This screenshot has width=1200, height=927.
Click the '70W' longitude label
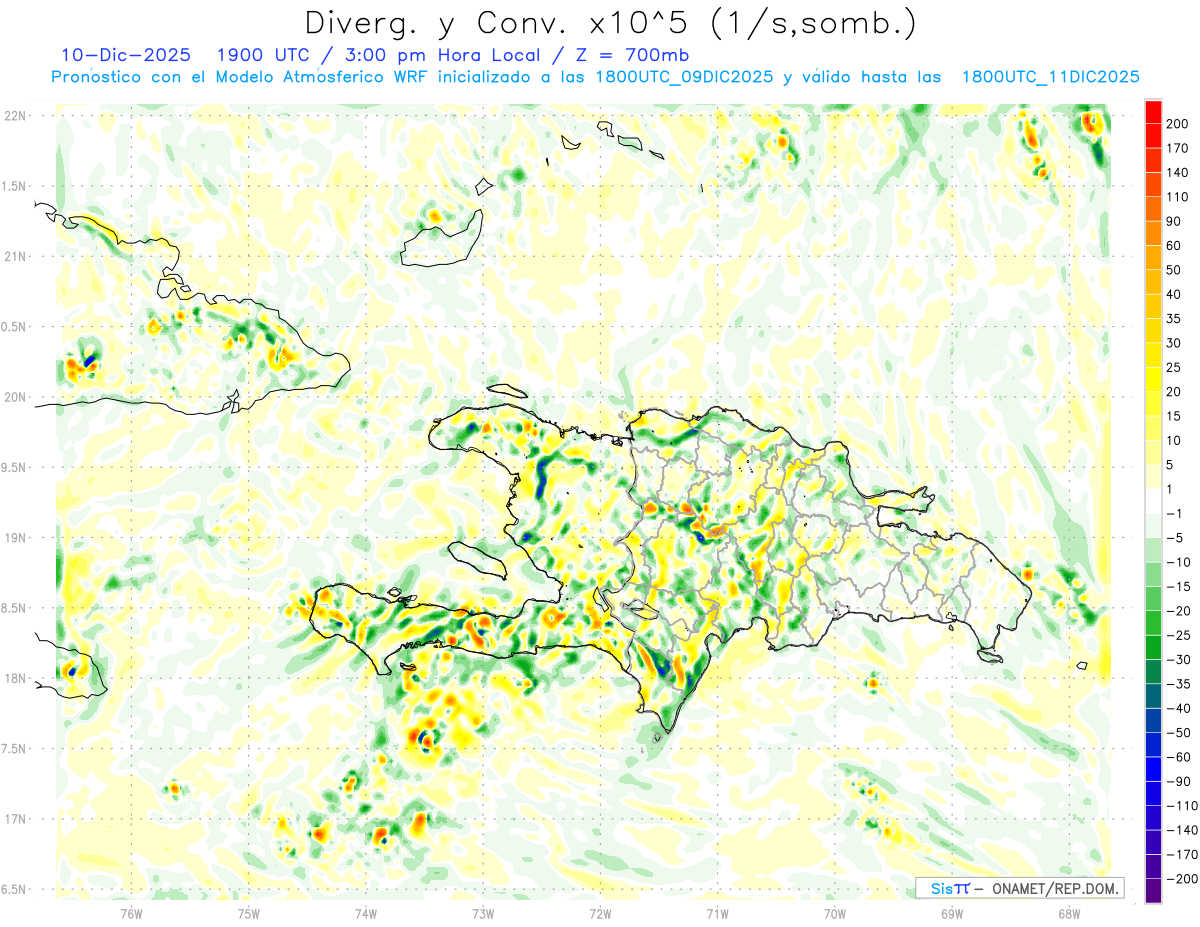pos(834,913)
